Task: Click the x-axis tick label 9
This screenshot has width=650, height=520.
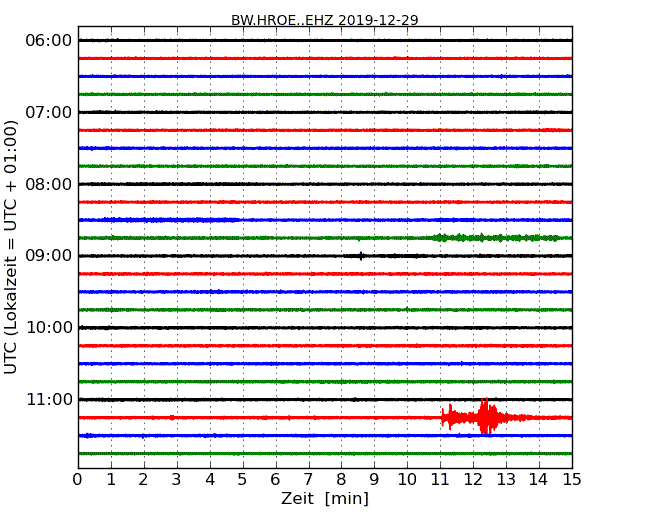Action: (374, 479)
